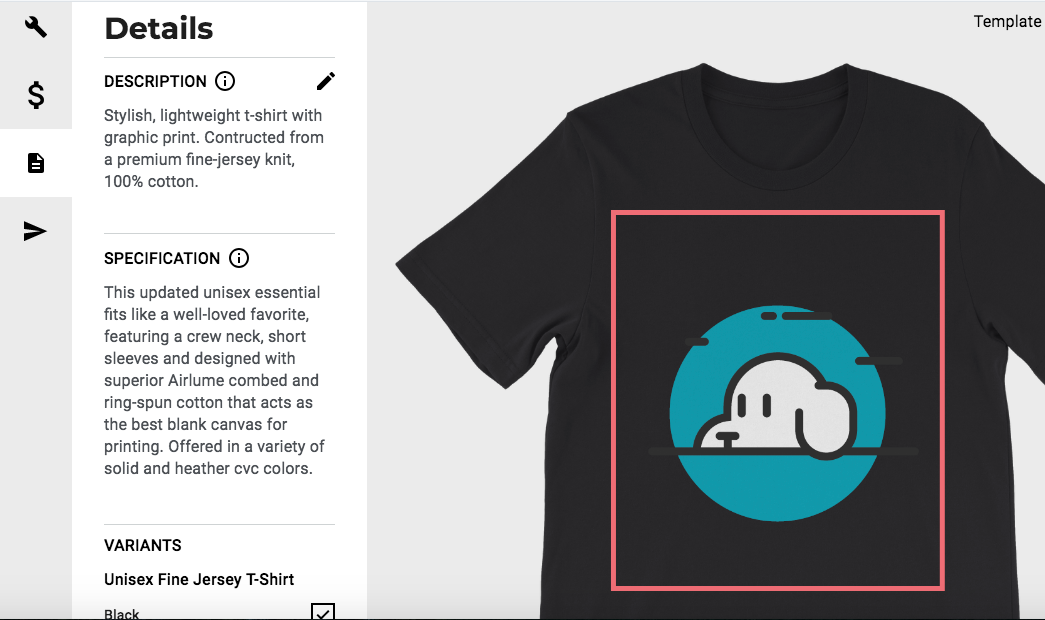The height and width of the screenshot is (620, 1045).
Task: Click the Unisex Fine Jersey T-Shirt name
Action: coord(199,579)
